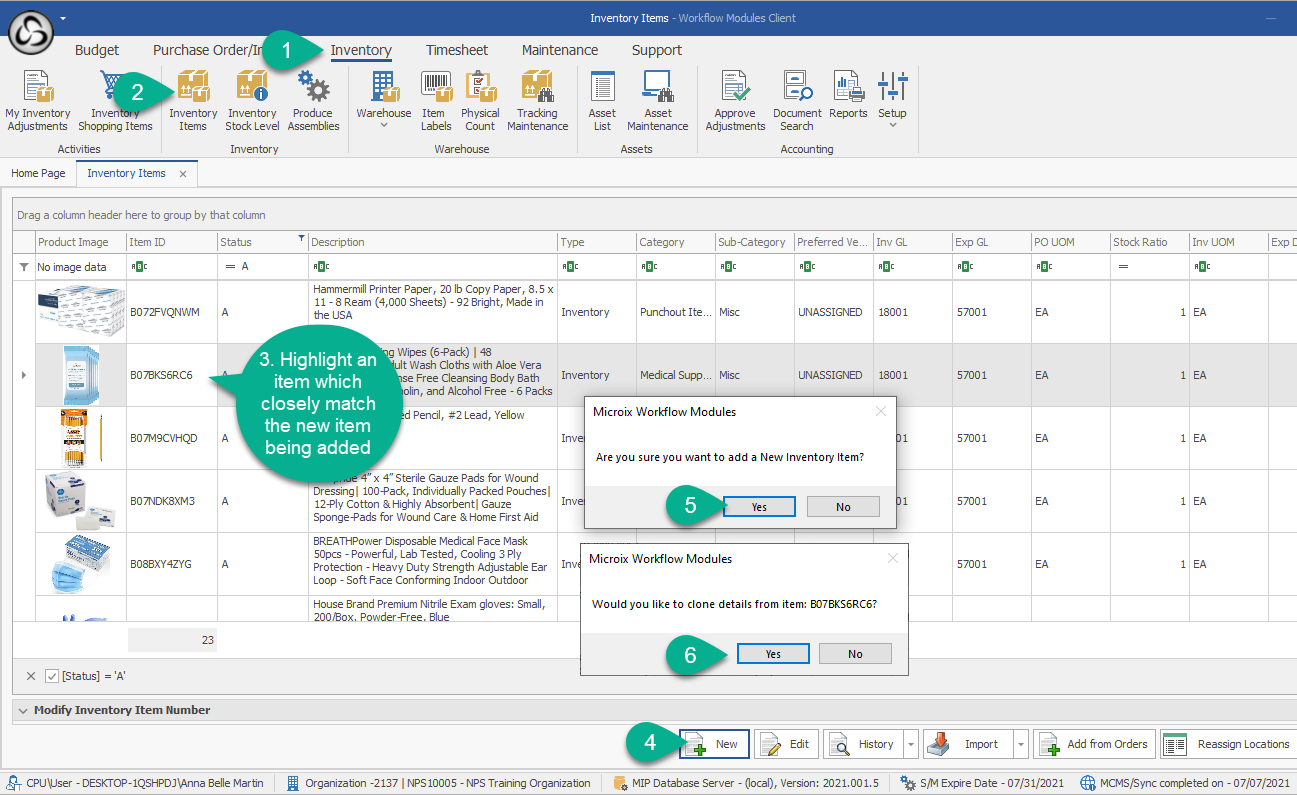Toggle the [Status] = 'A' filter checkbox
The width and height of the screenshot is (1297, 795).
pyautogui.click(x=53, y=676)
